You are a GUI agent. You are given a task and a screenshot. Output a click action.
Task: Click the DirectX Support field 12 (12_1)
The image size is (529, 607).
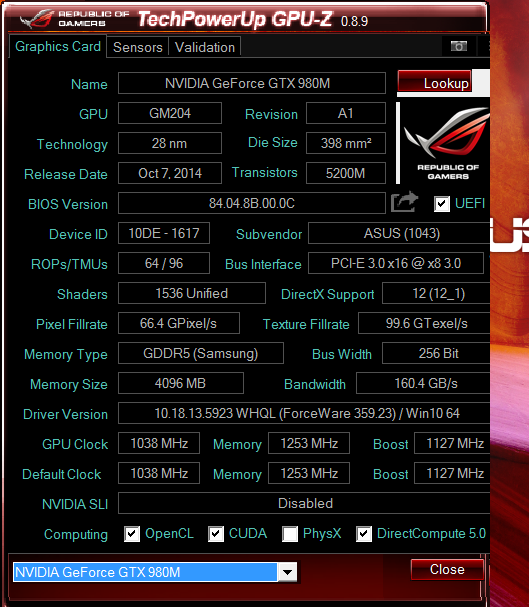[436, 293]
